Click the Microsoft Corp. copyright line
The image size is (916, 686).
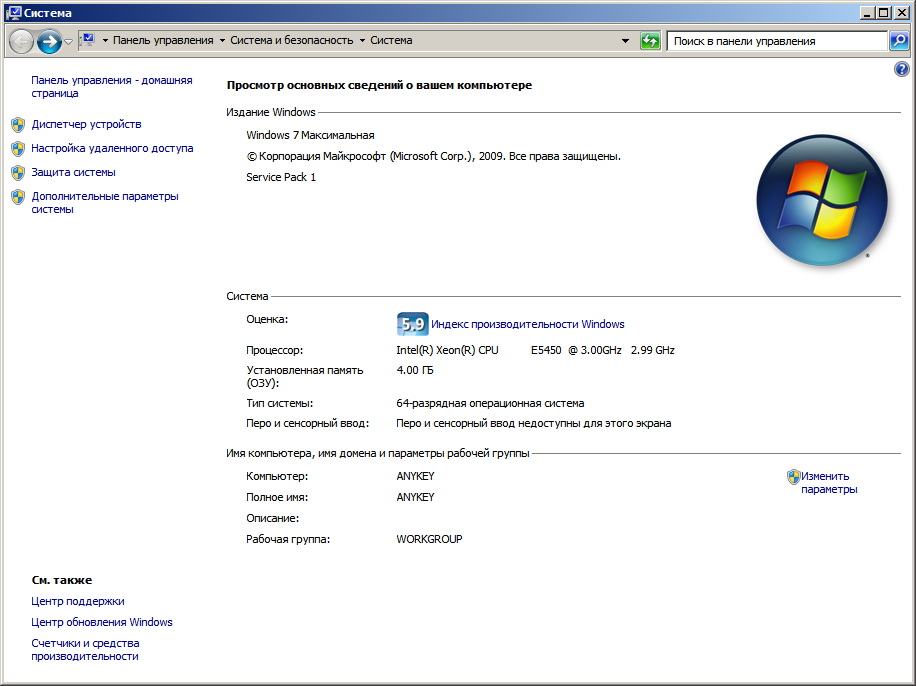pyautogui.click(x=433, y=156)
